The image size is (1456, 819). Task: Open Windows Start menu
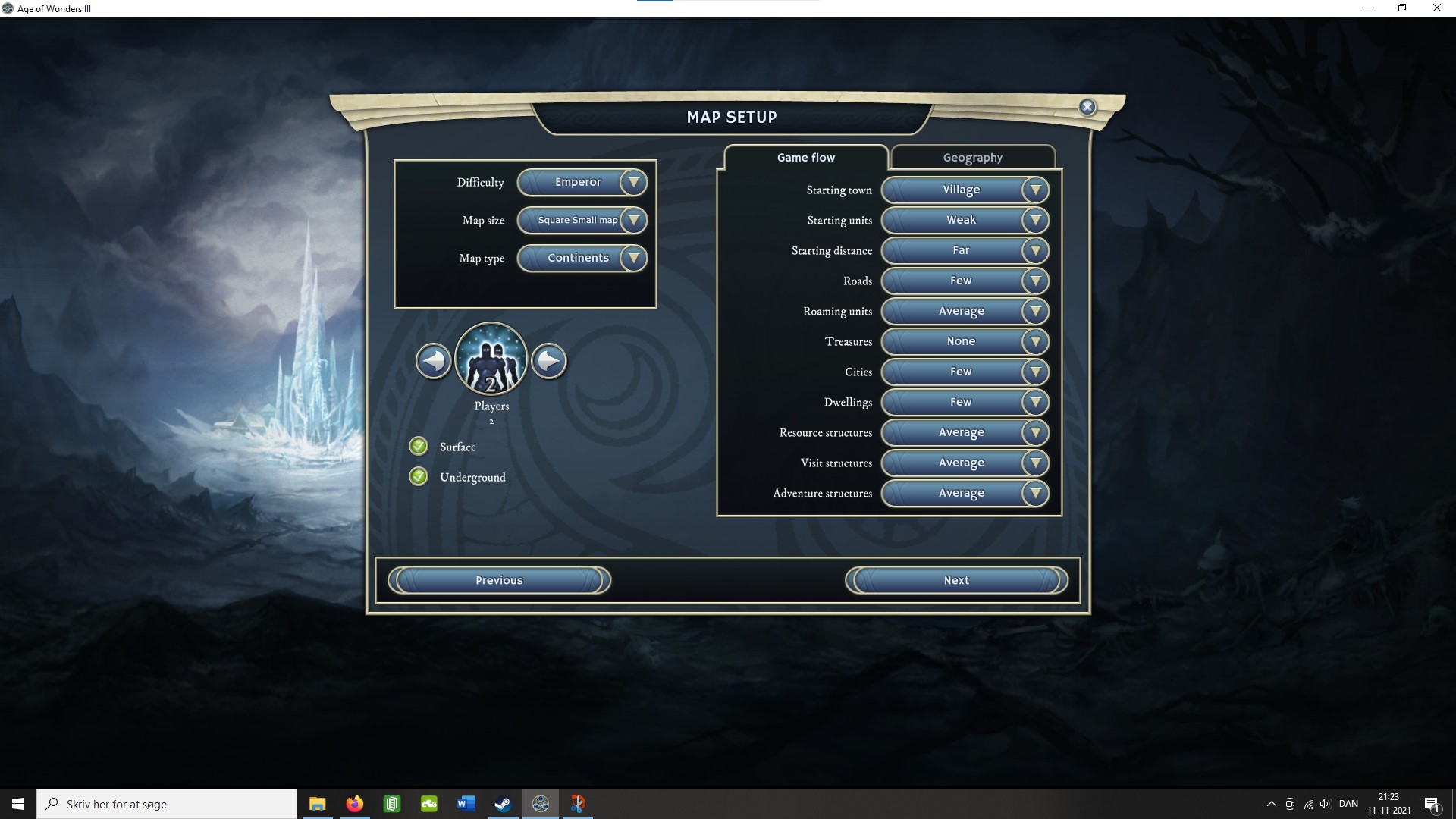18,804
